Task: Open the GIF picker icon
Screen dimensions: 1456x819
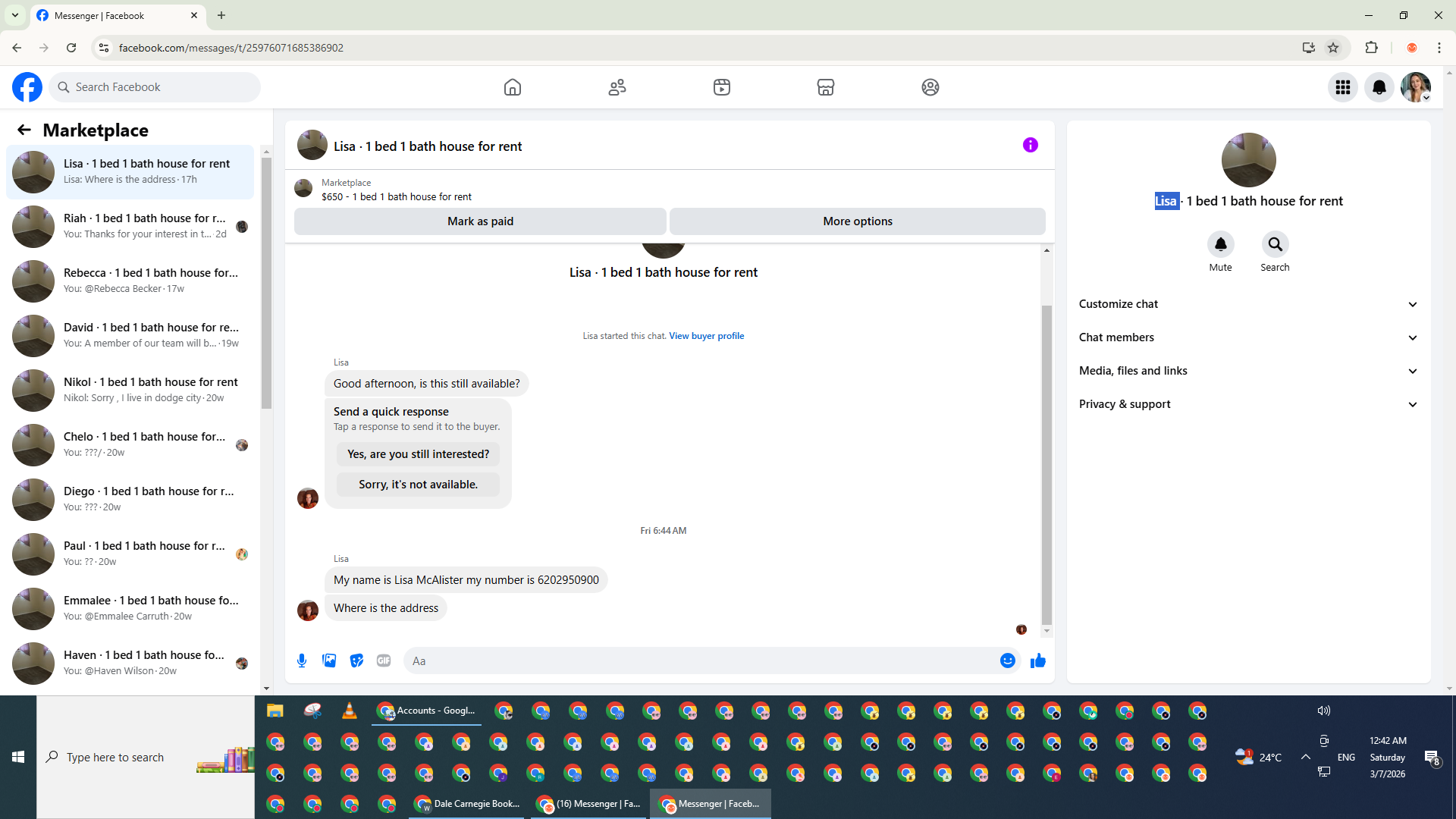Action: [384, 661]
